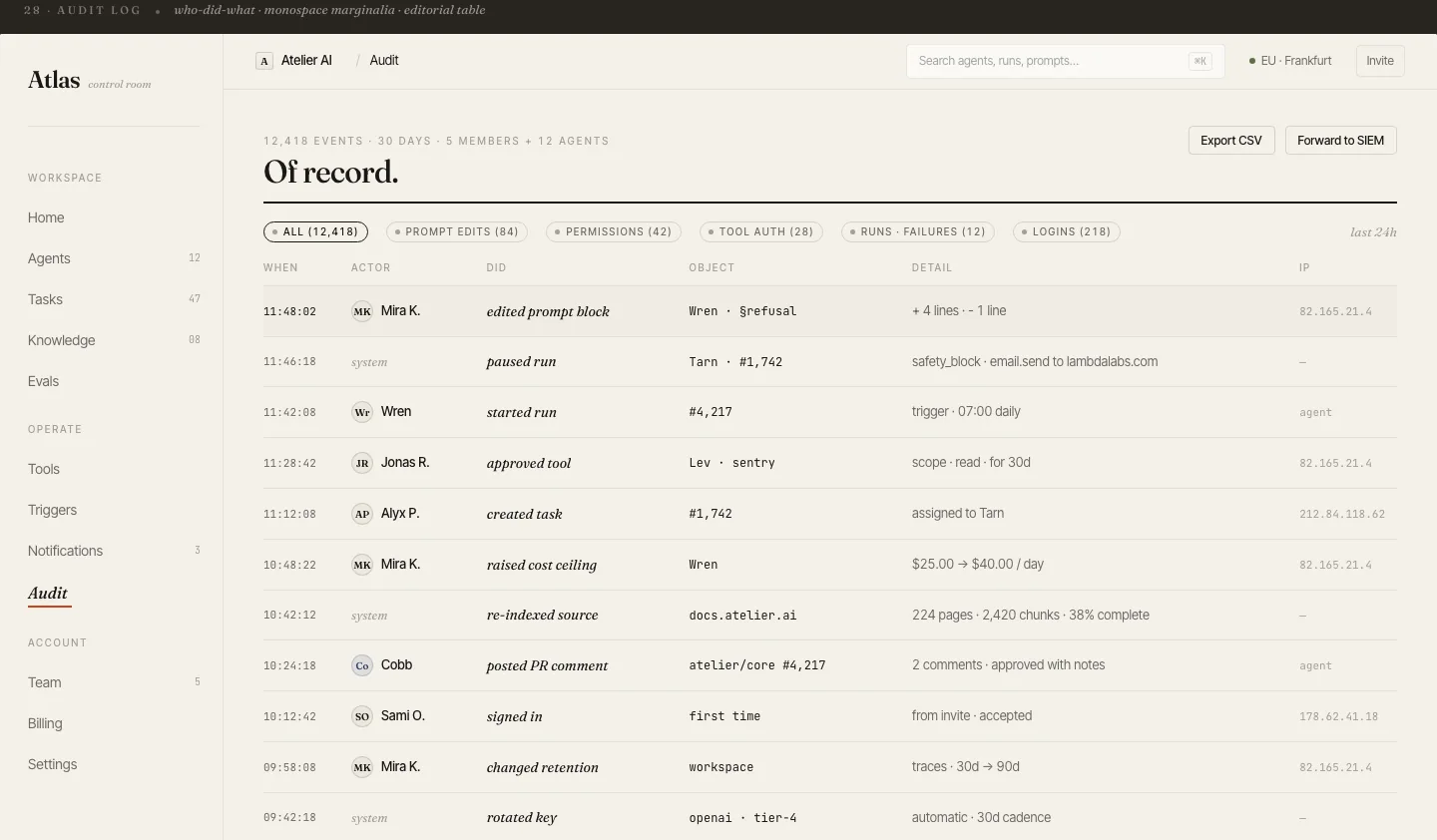
Task: Click Mira K. avatar on 10:48:22 row
Action: [x=362, y=565]
